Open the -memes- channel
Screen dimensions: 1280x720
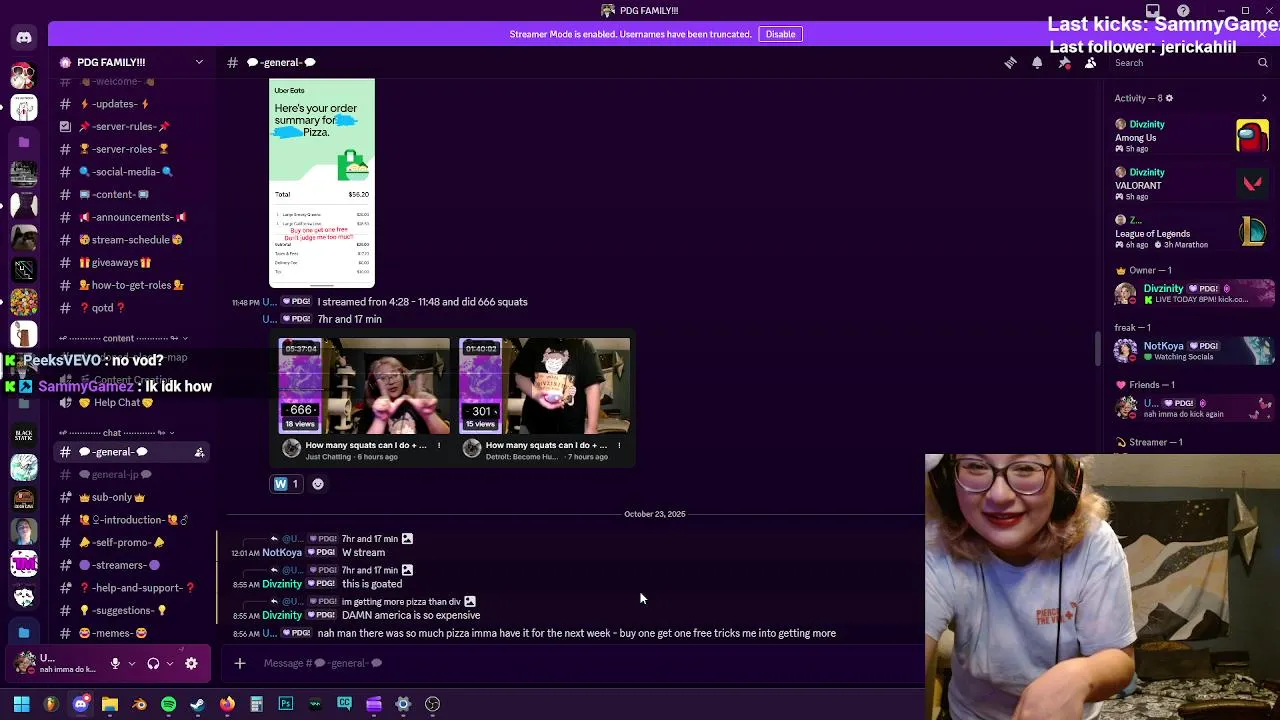click(x=132, y=633)
